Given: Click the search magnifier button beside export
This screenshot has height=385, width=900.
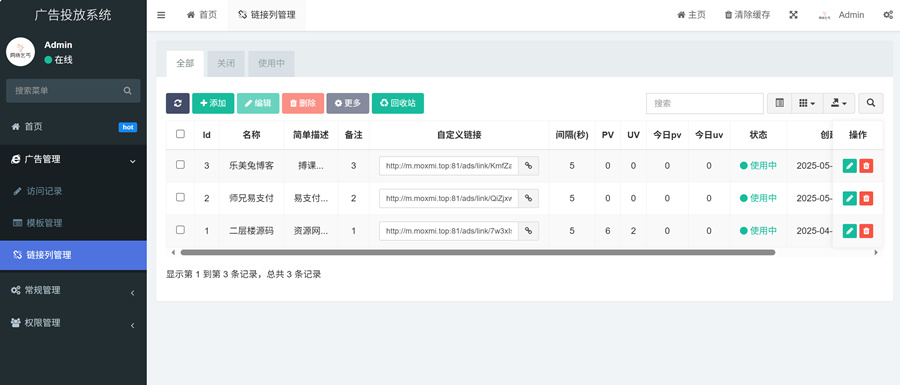Looking at the screenshot, I should 871,103.
